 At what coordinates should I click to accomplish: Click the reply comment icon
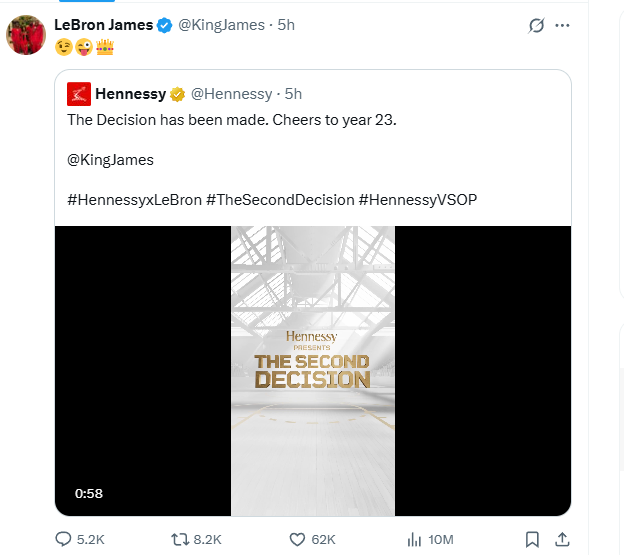pos(65,539)
